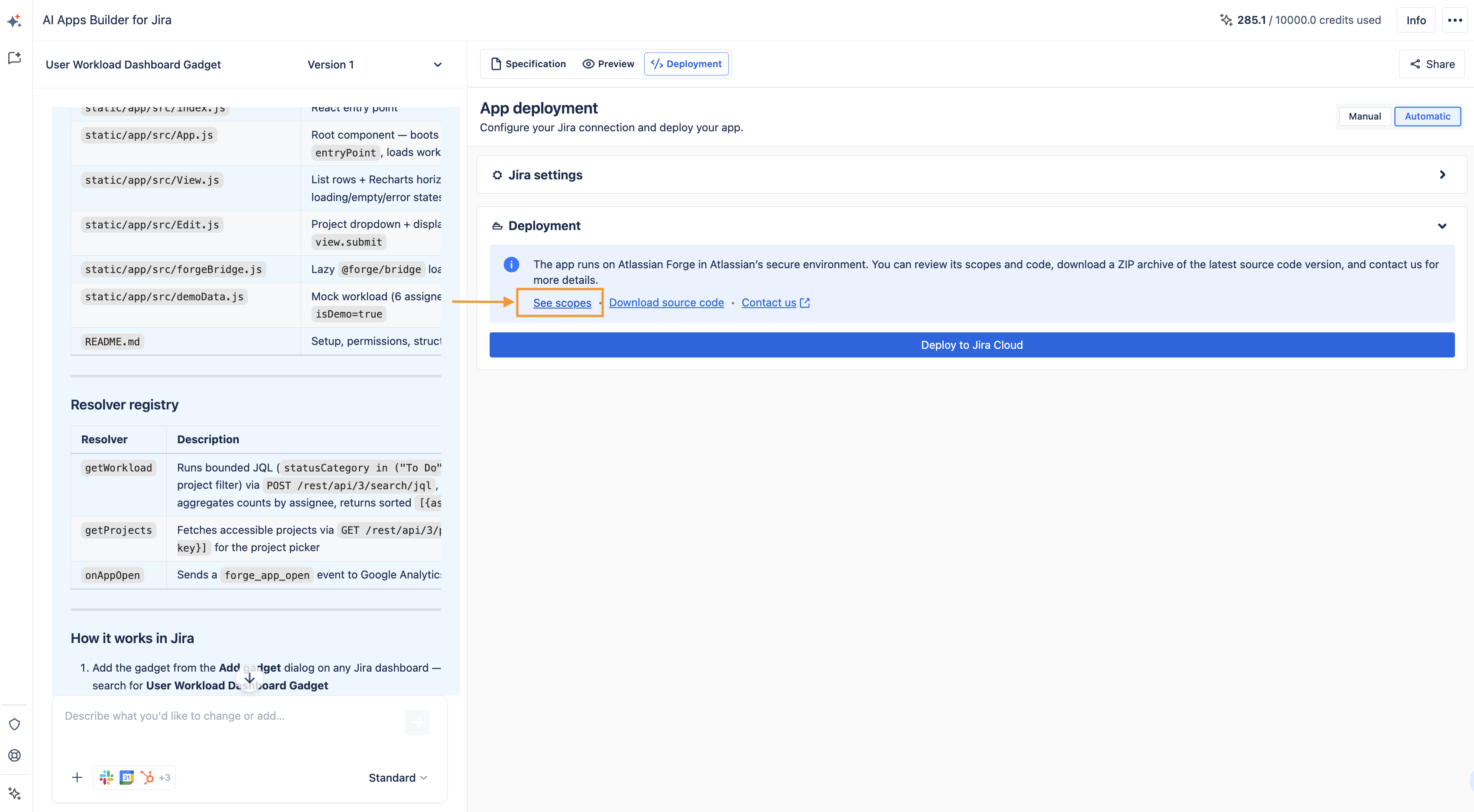Screen dimensions: 1474x812
Task: Switch deployment mode to Automatic
Action: pyautogui.click(x=1427, y=116)
